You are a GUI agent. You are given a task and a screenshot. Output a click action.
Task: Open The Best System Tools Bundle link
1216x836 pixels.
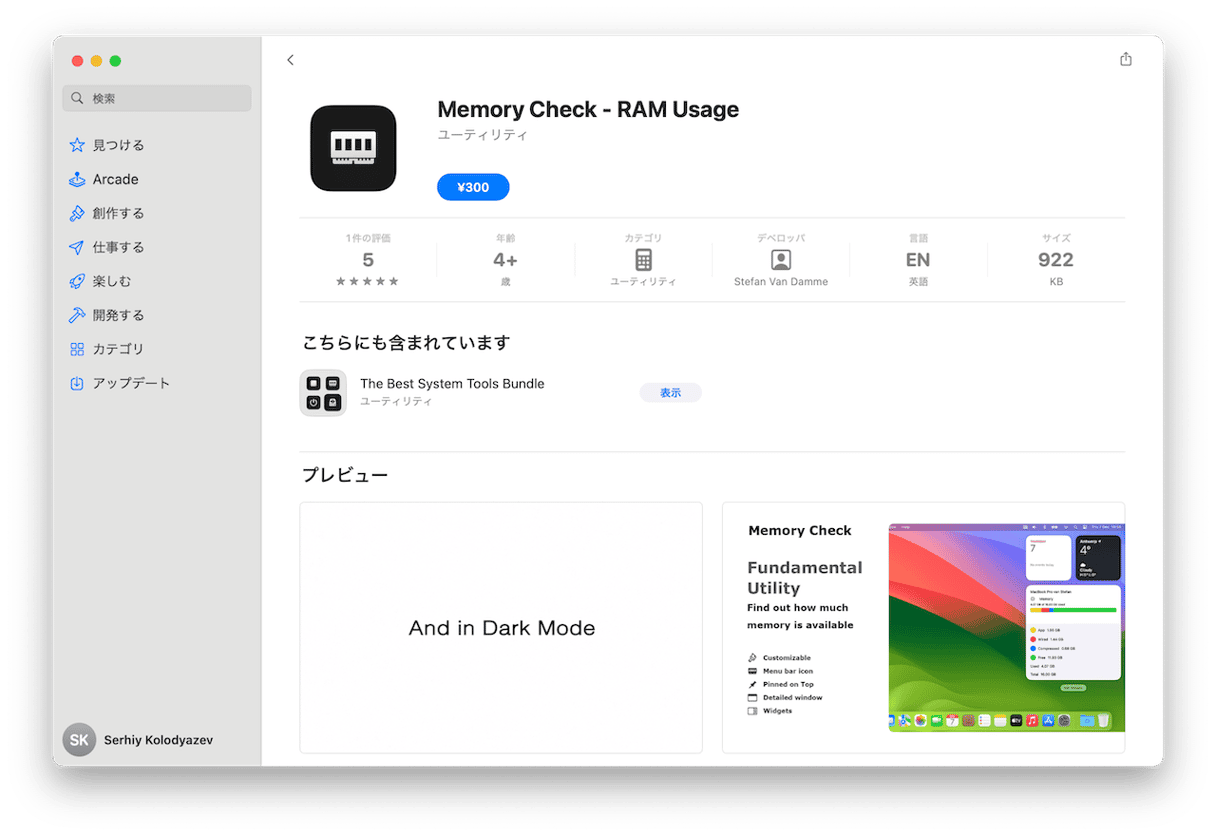click(x=452, y=383)
